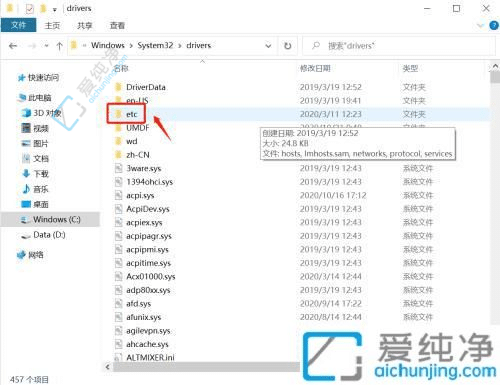Image resolution: width=500 pixels, height=385 pixels.
Task: Switch to the 主页 ribbon tab
Action: click(52, 26)
